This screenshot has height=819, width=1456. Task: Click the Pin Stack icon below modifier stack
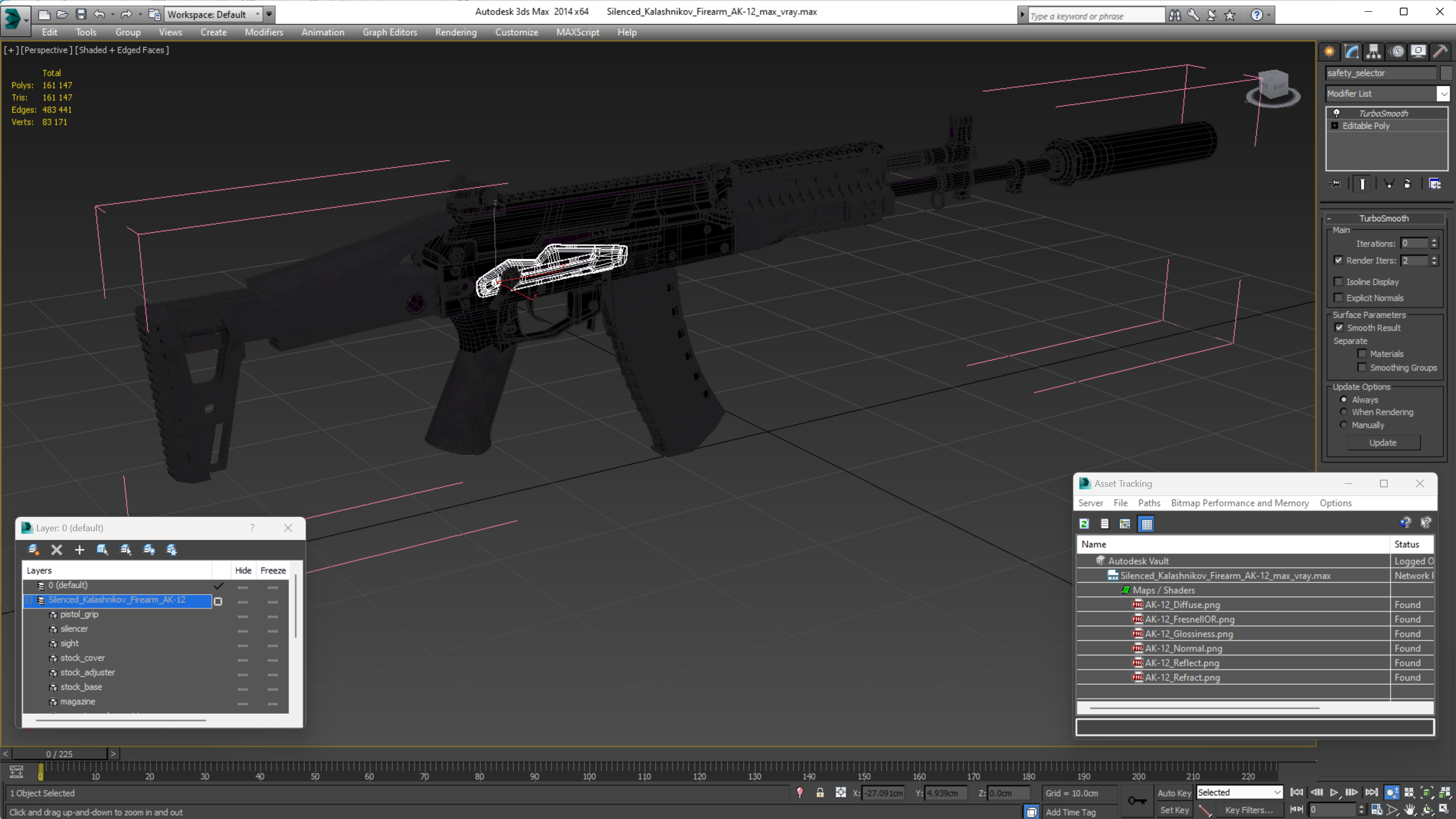1335,184
